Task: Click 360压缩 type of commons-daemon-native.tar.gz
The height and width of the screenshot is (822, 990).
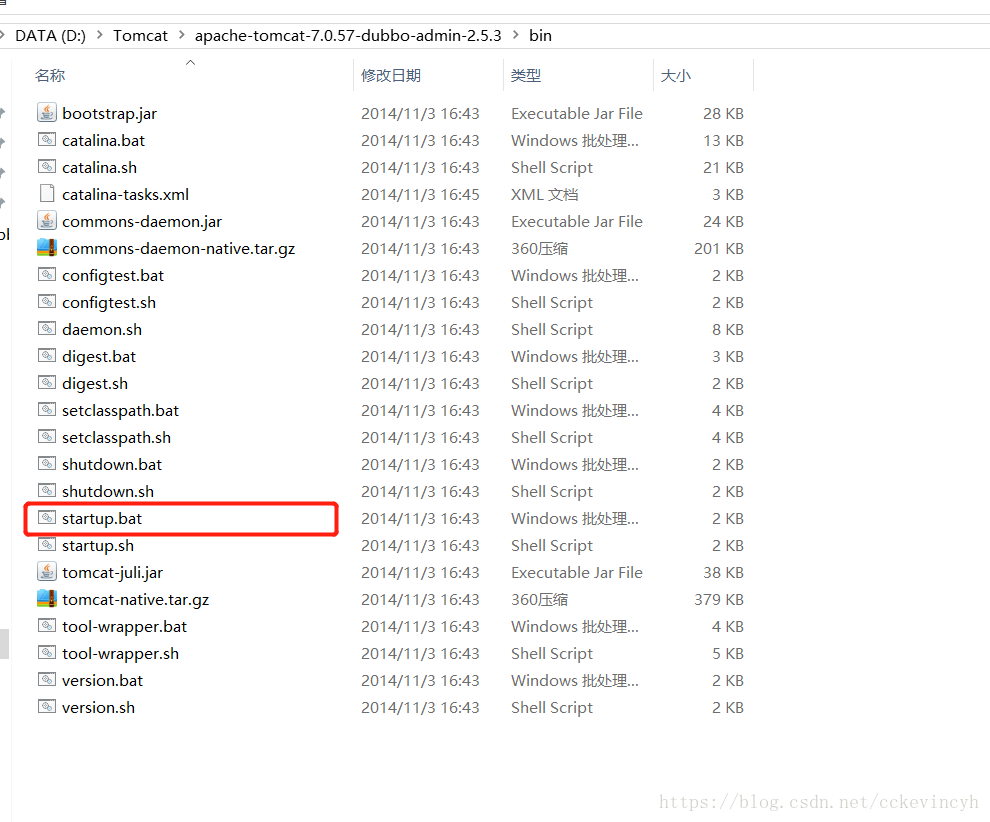Action: tap(539, 249)
